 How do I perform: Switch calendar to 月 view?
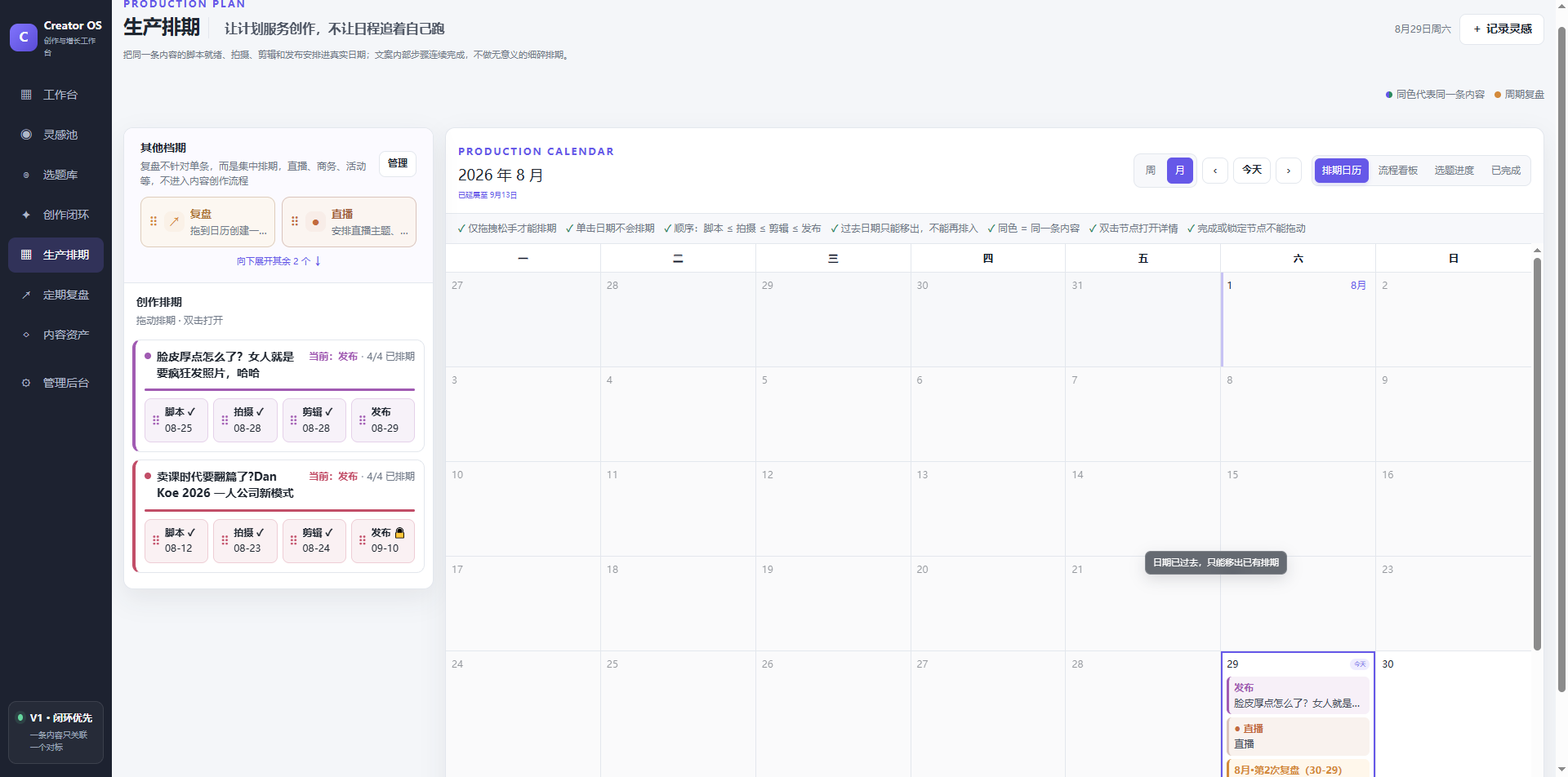point(1180,171)
